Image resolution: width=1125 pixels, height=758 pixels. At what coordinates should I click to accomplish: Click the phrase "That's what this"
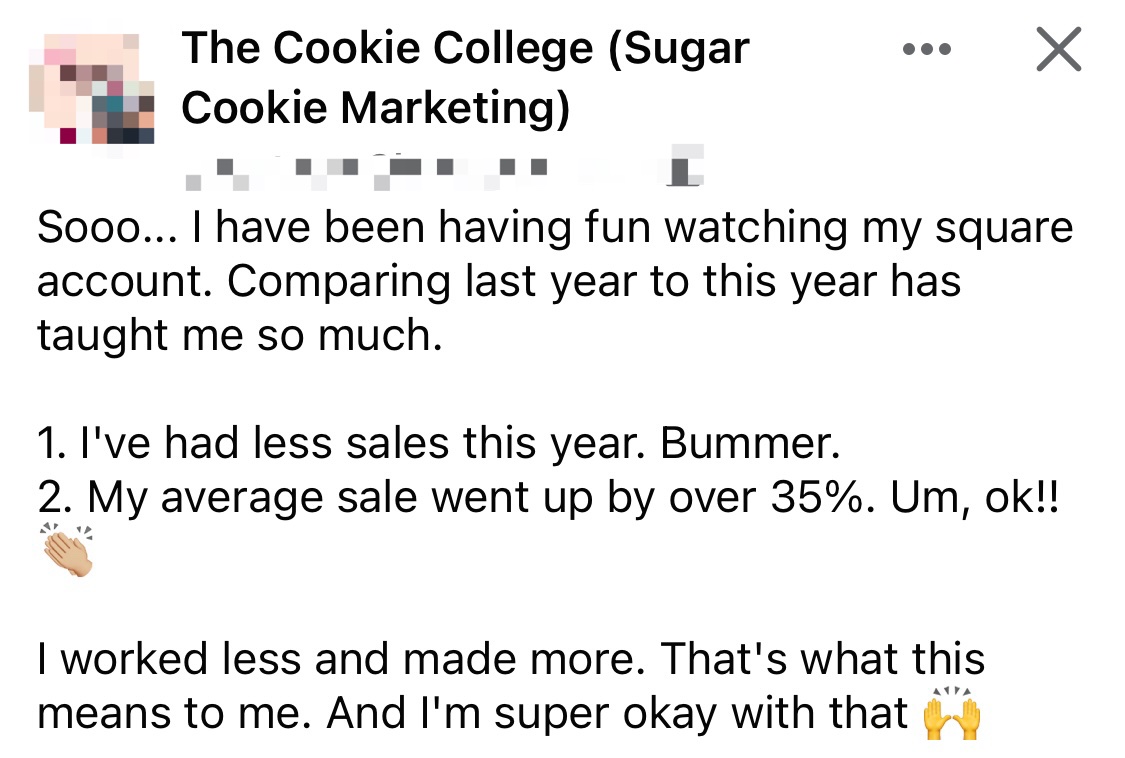(x=823, y=660)
